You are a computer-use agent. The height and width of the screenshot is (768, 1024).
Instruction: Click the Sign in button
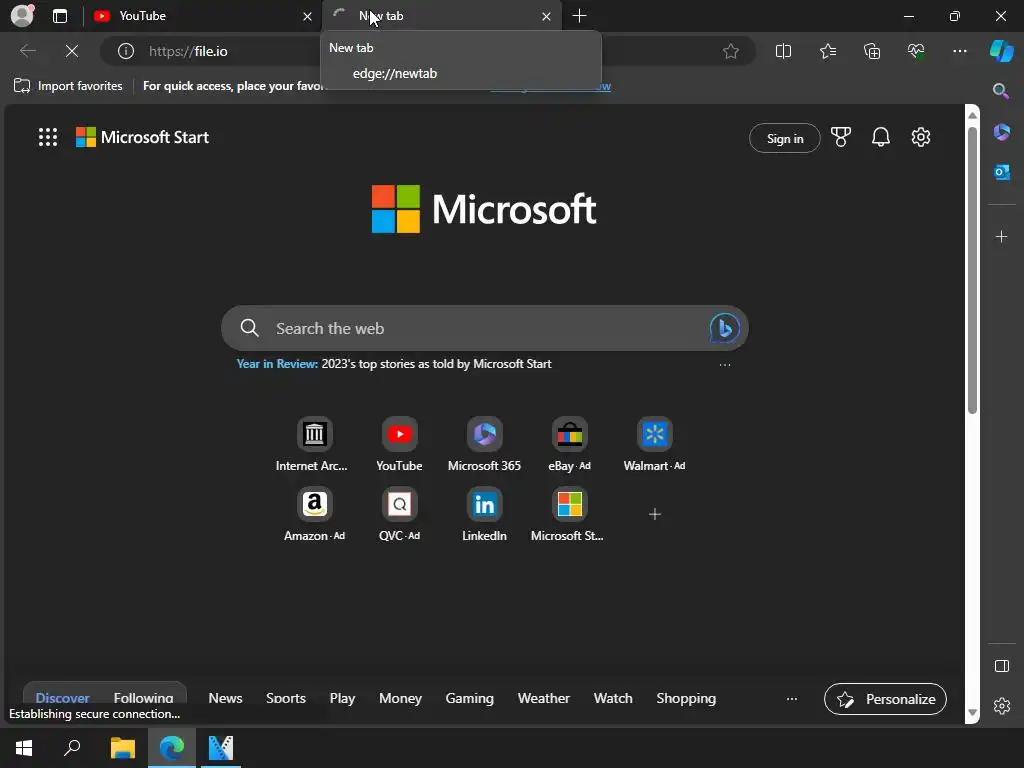tap(784, 138)
